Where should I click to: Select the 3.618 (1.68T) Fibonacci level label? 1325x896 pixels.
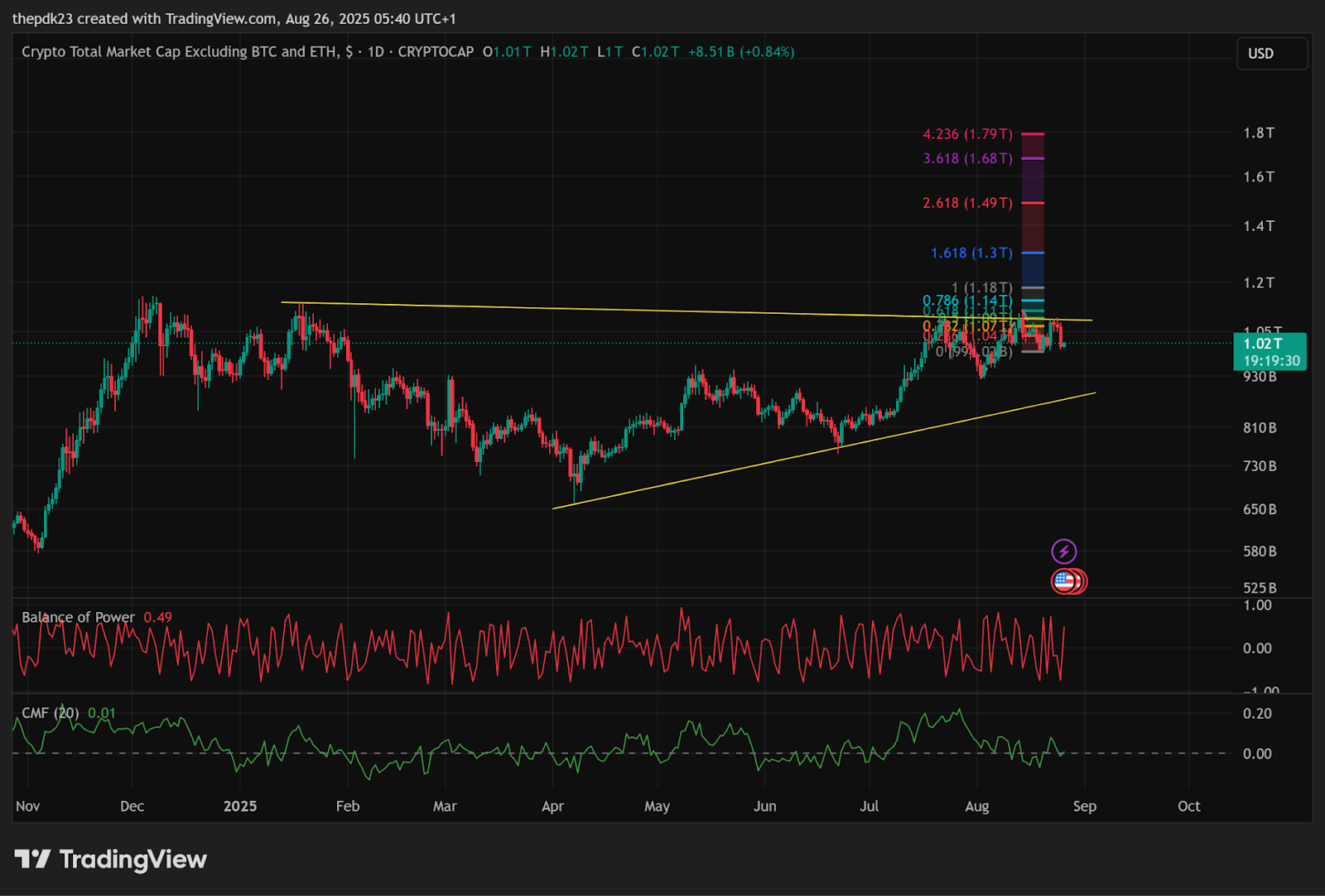click(967, 158)
